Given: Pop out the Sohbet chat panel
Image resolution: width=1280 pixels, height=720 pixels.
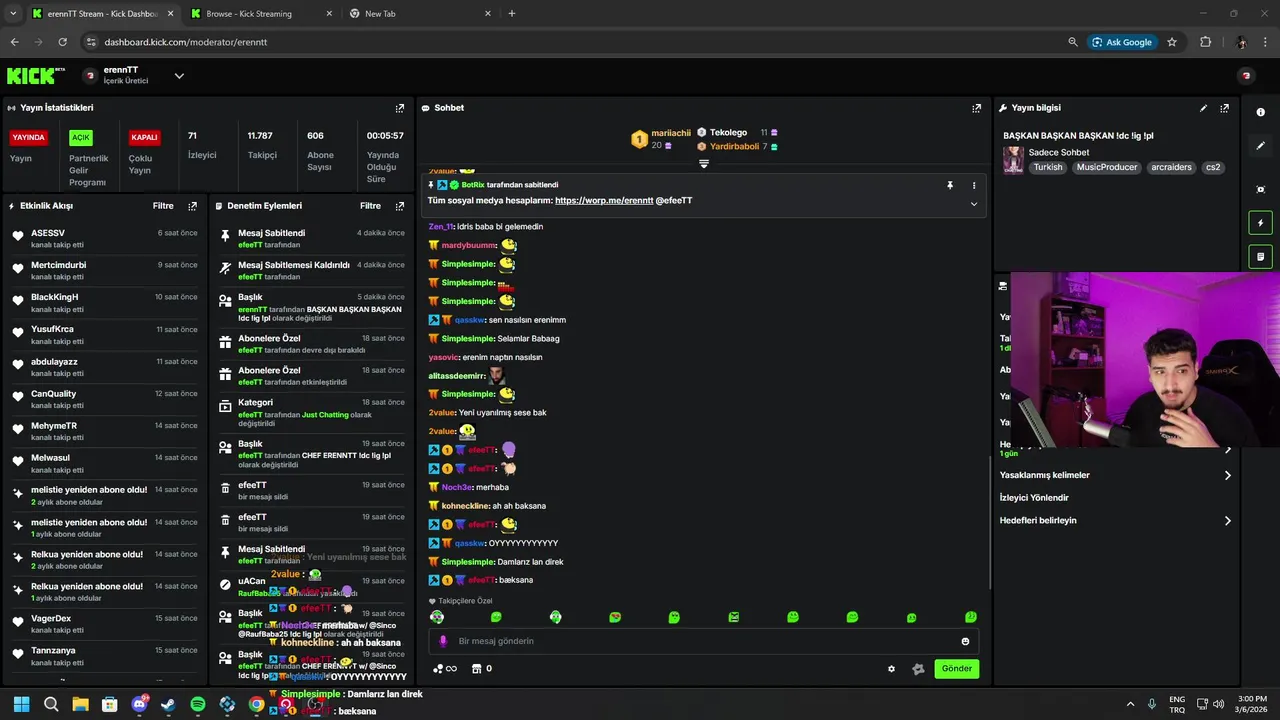Looking at the screenshot, I should (977, 108).
